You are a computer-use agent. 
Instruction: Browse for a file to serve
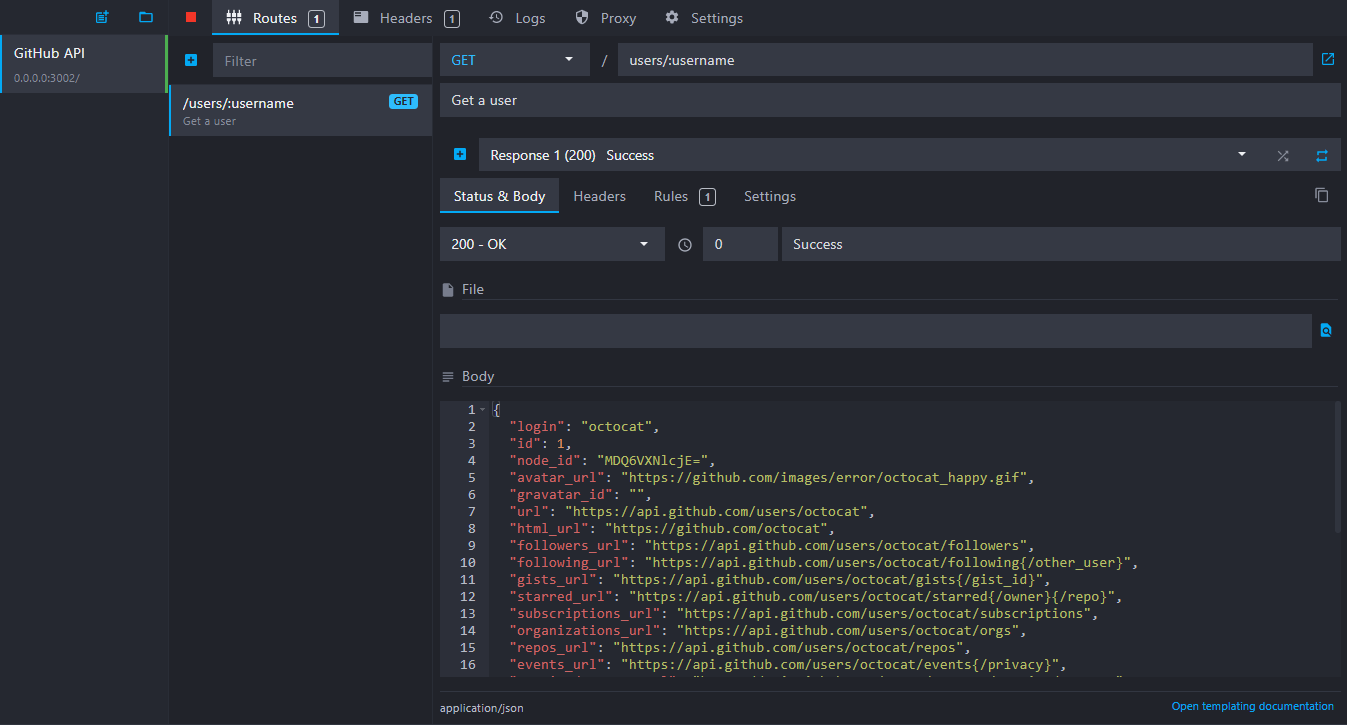1326,331
